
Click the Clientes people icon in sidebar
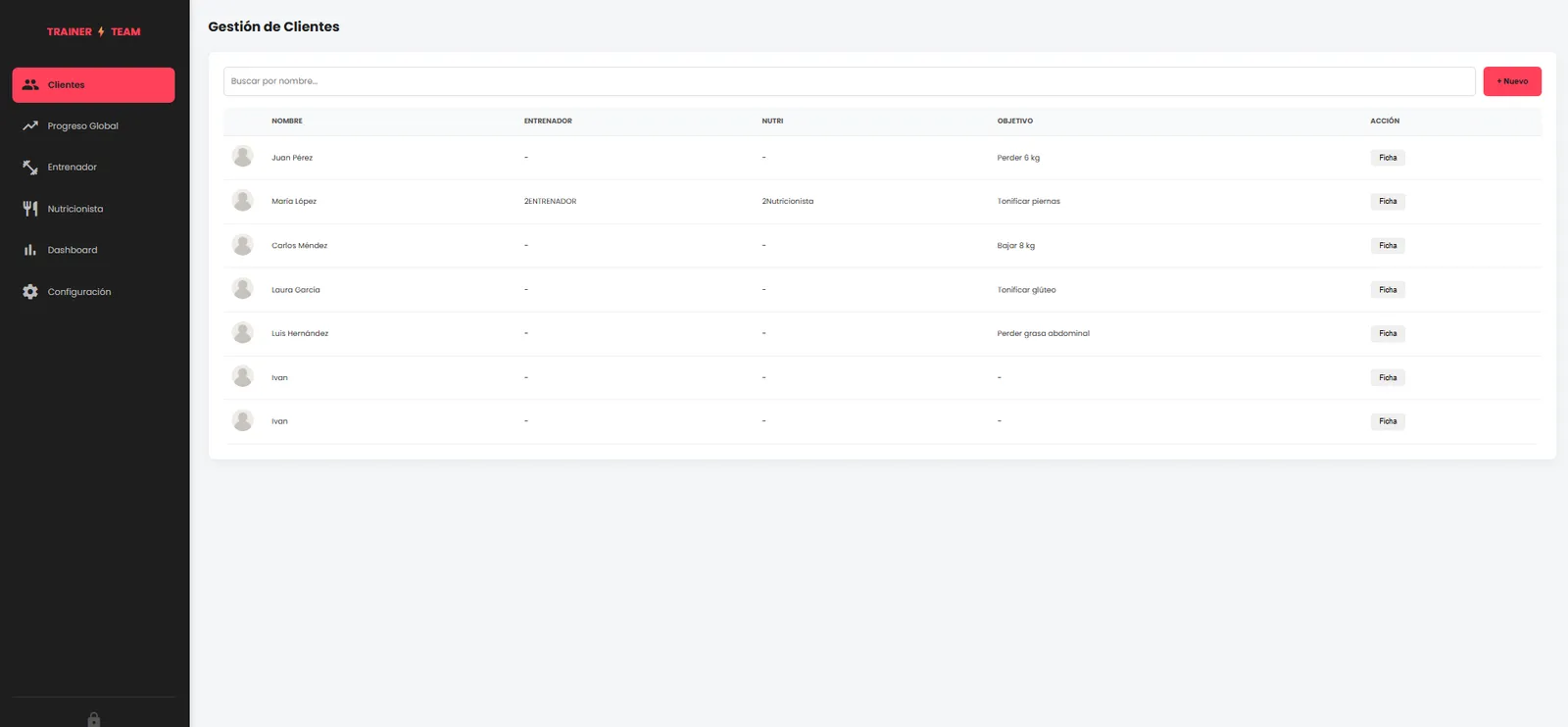pos(30,85)
